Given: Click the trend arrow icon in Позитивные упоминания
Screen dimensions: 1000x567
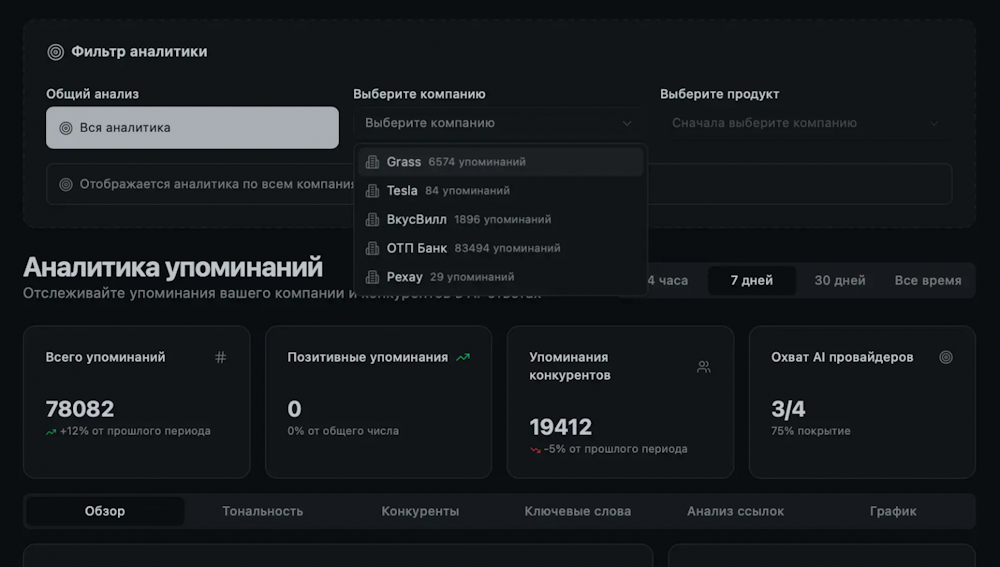Looking at the screenshot, I should pos(463,357).
